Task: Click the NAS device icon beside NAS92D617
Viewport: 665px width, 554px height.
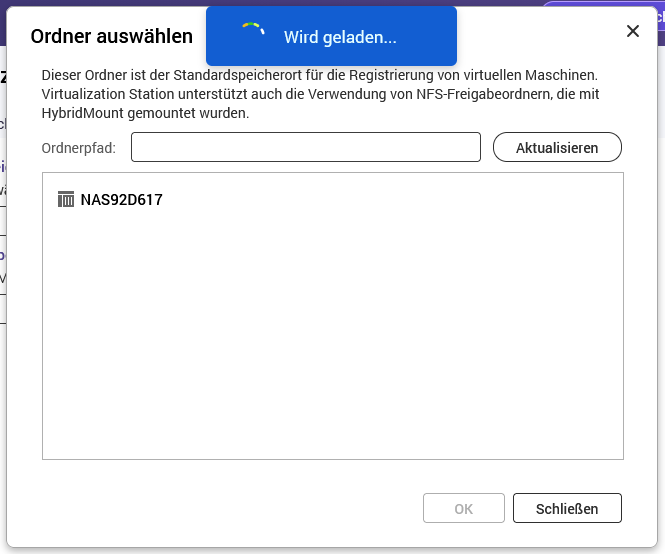Action: point(66,199)
